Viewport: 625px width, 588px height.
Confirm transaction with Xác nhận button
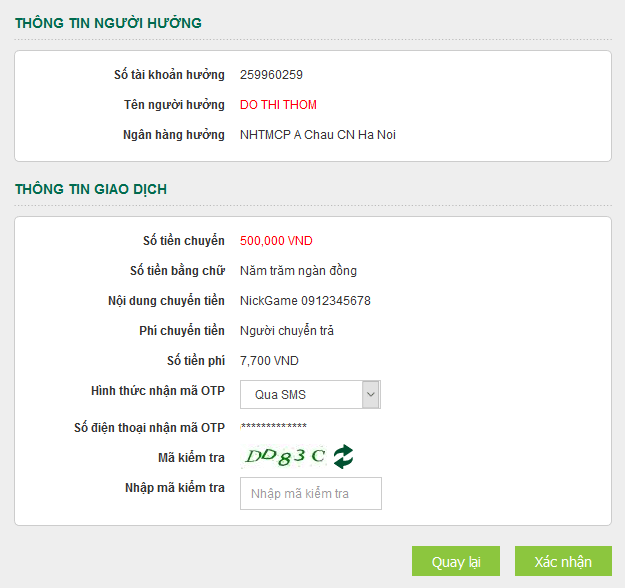(563, 562)
